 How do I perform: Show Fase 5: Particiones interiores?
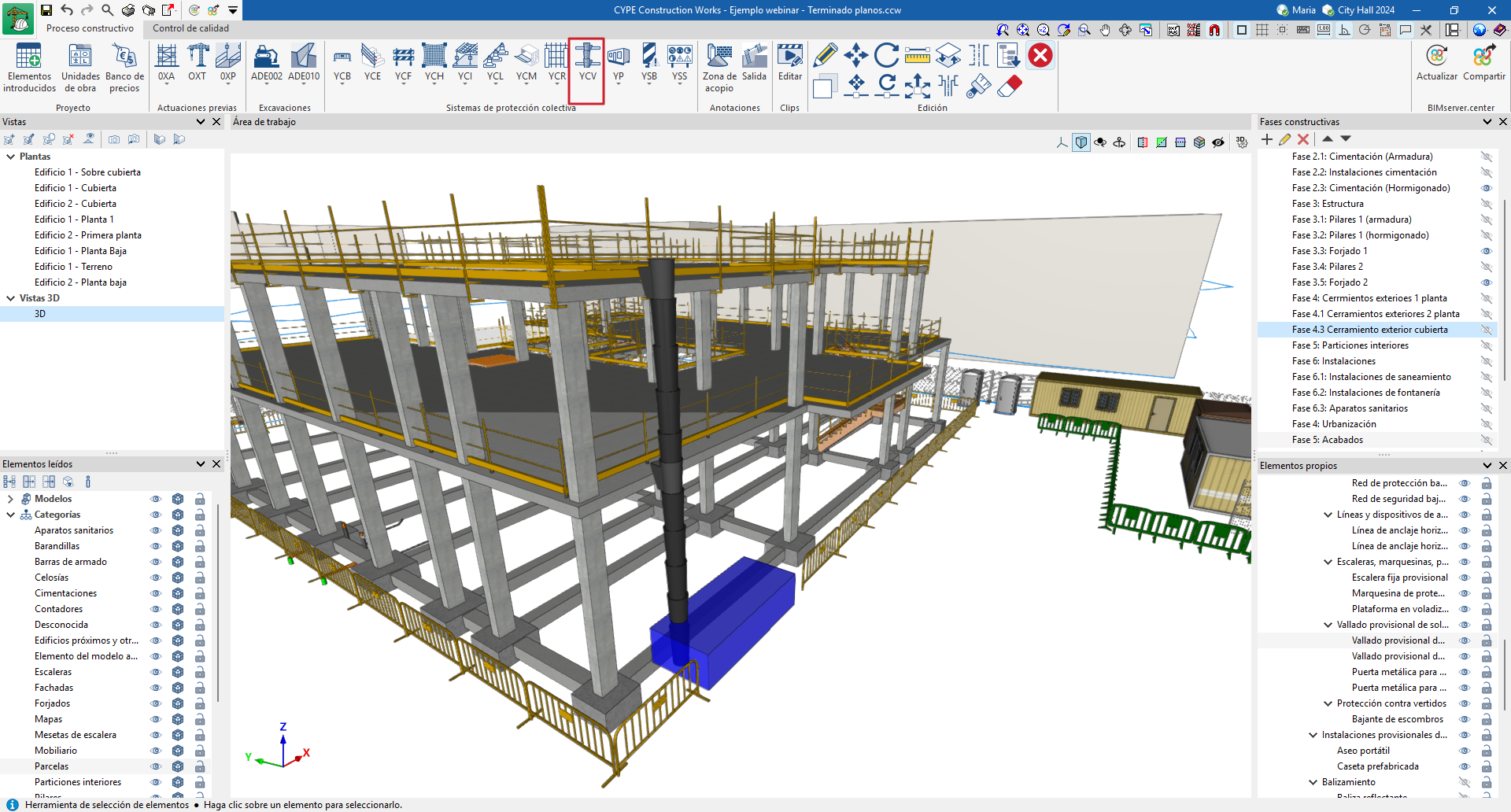[1487, 345]
